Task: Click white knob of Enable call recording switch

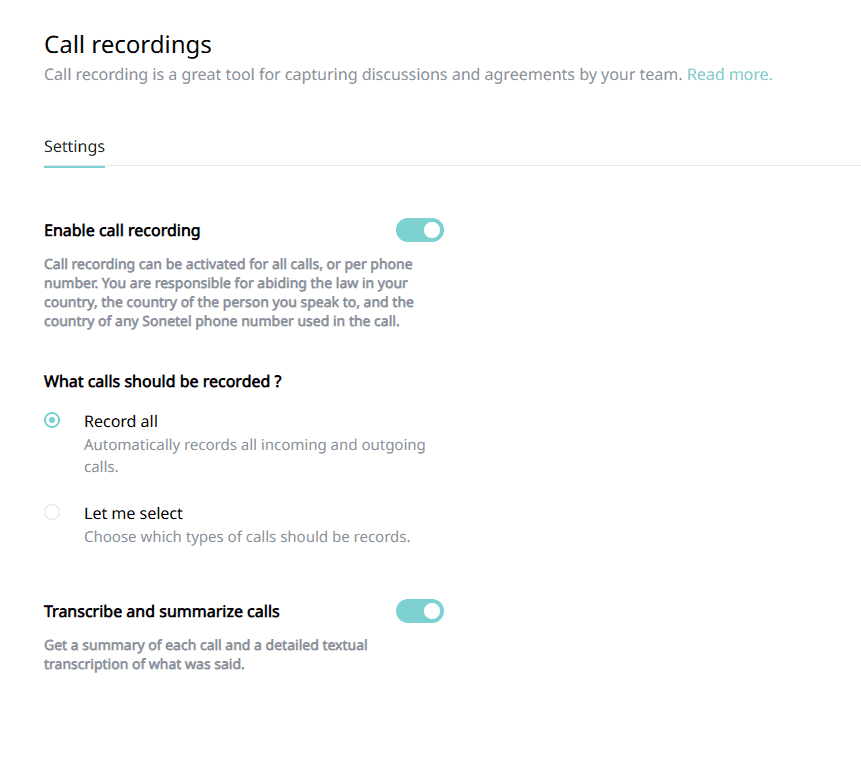Action: (431, 231)
